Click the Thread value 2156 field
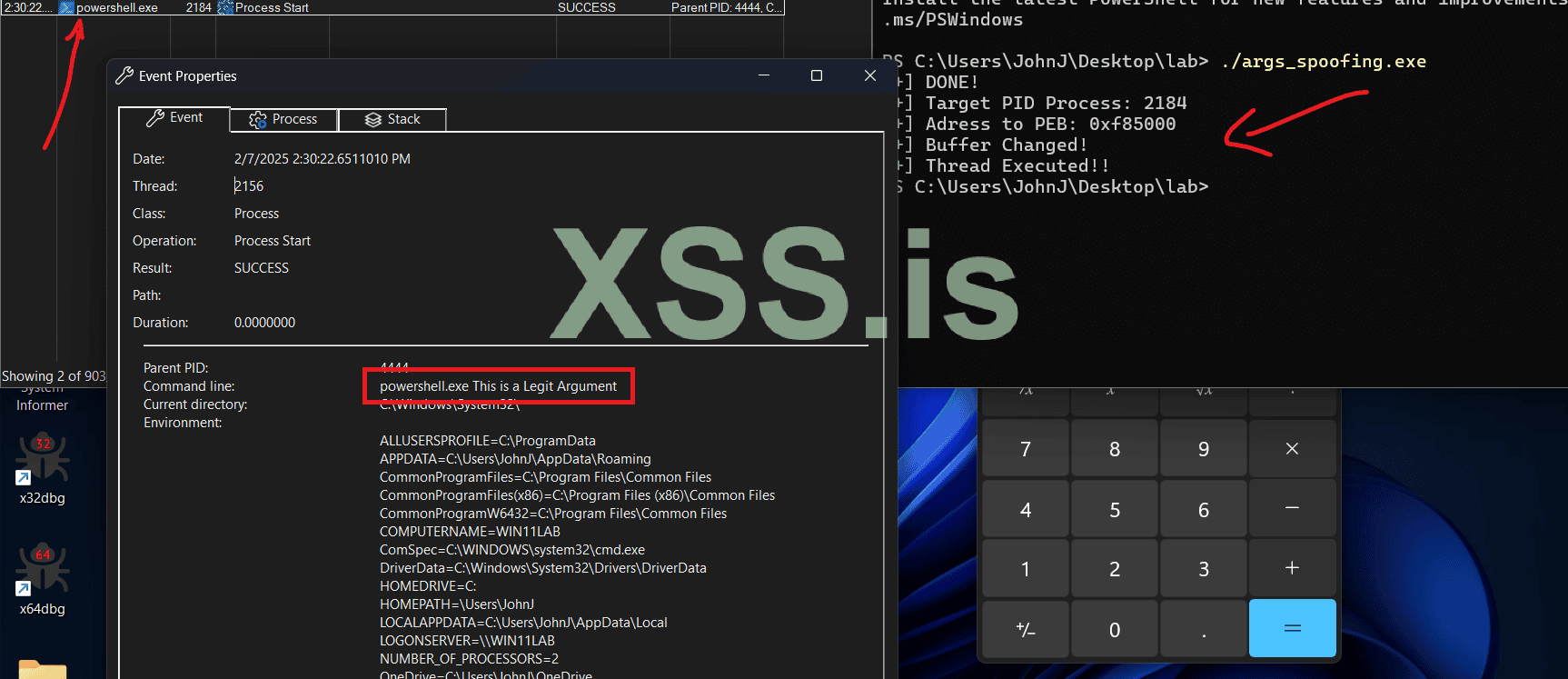Image resolution: width=1568 pixels, height=679 pixels. pos(249,186)
